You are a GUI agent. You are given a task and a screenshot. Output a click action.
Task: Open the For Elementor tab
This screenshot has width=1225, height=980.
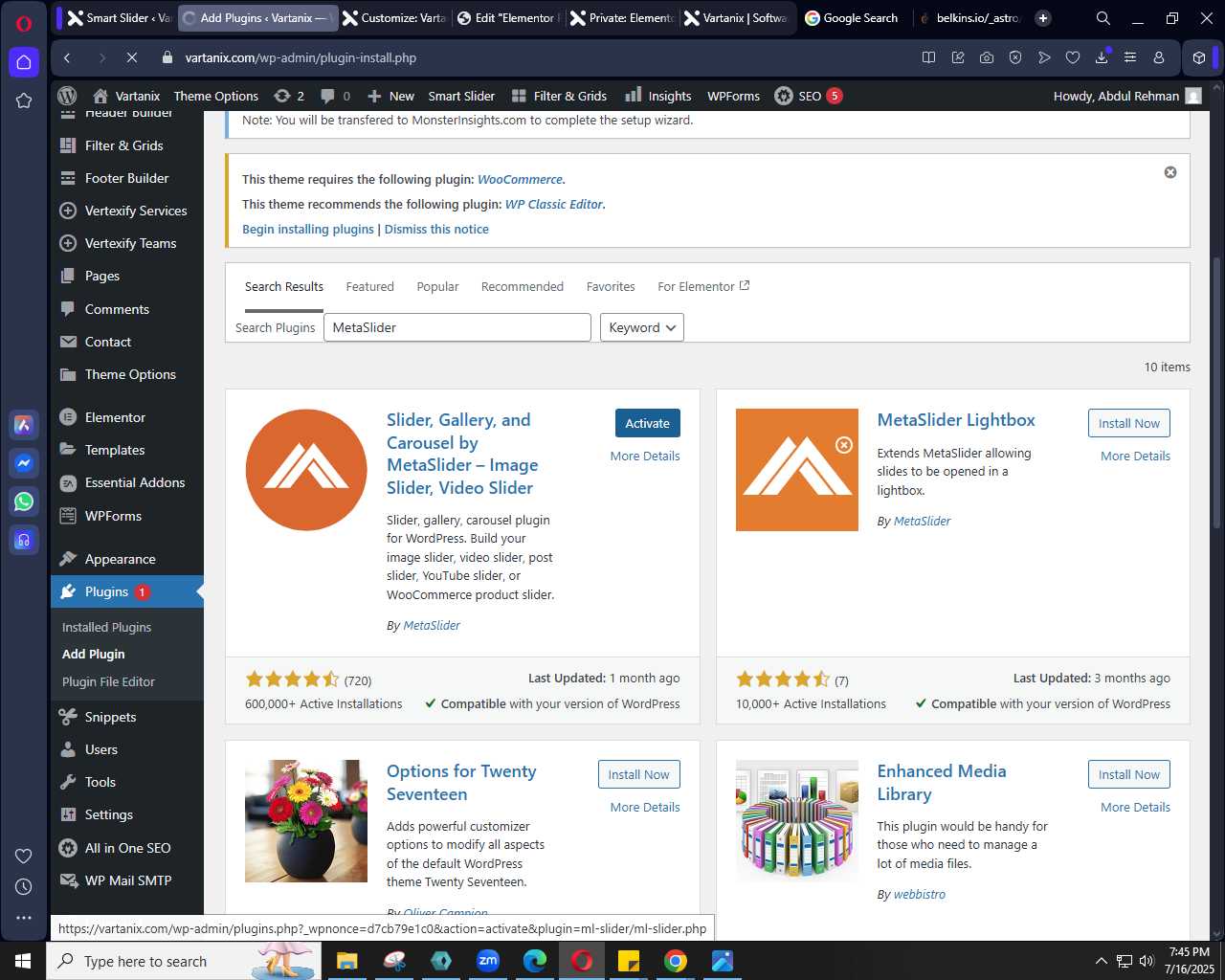pos(703,286)
